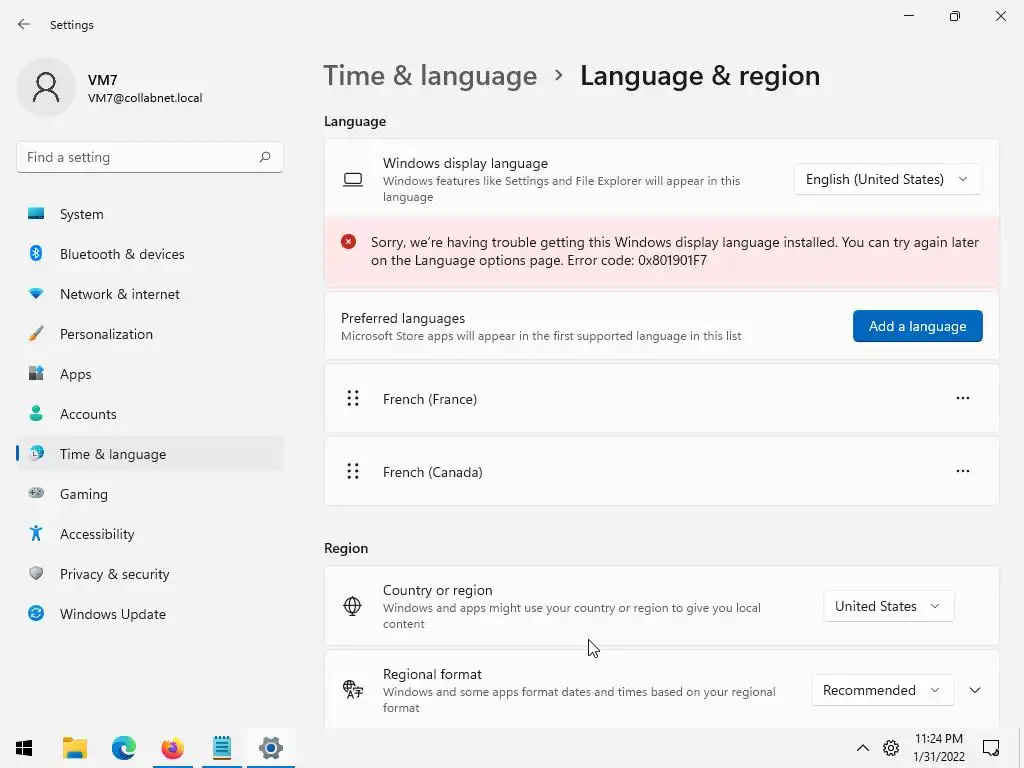Click the Network wifi icon in sidebar
Screen dimensions: 1024x768
coord(36,294)
